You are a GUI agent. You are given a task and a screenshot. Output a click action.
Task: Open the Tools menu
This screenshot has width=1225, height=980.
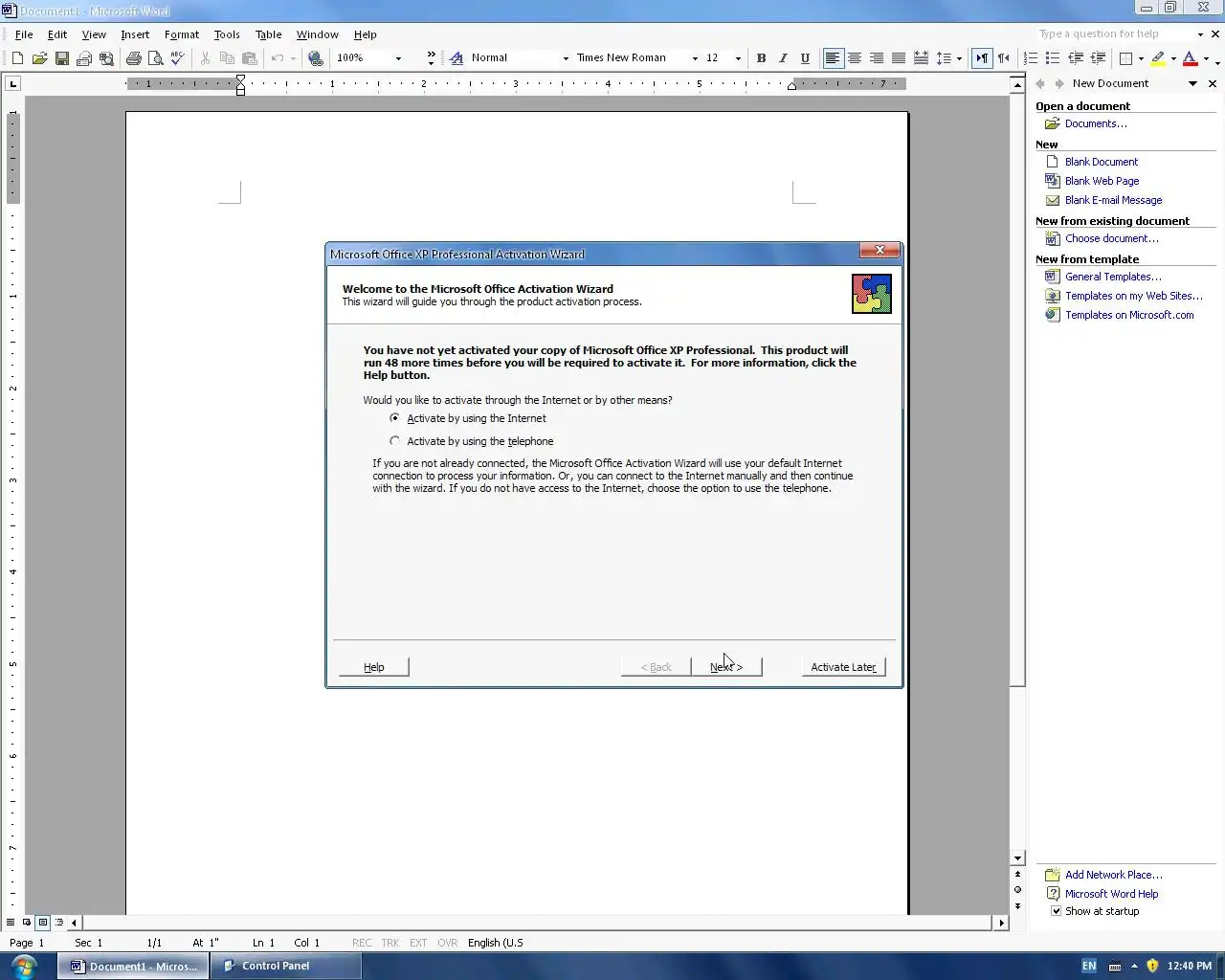click(x=227, y=34)
